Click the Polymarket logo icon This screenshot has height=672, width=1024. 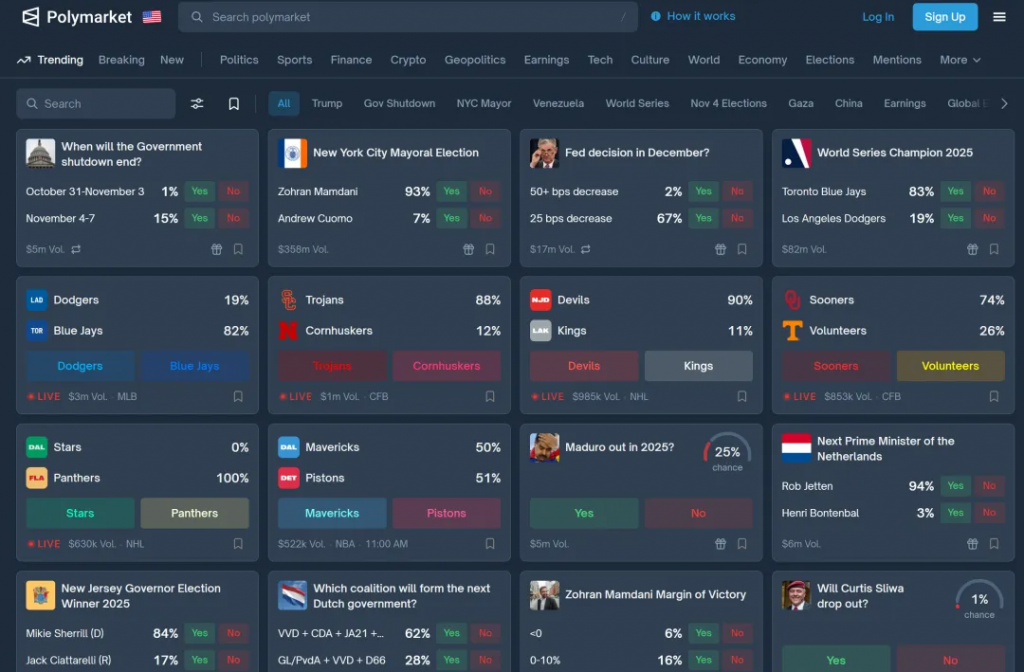coord(31,17)
